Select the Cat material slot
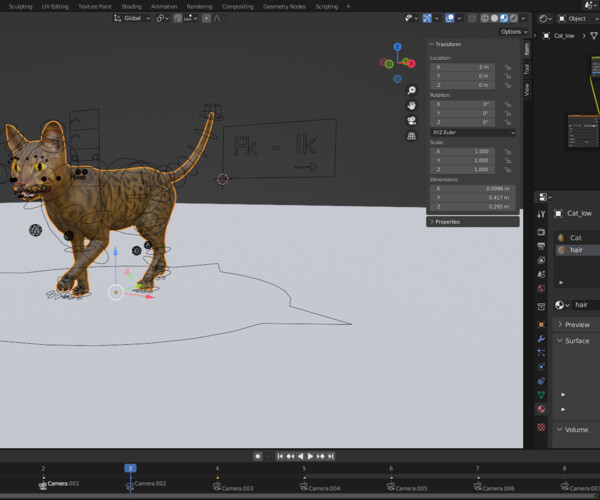The height and width of the screenshot is (500, 600). [x=578, y=238]
